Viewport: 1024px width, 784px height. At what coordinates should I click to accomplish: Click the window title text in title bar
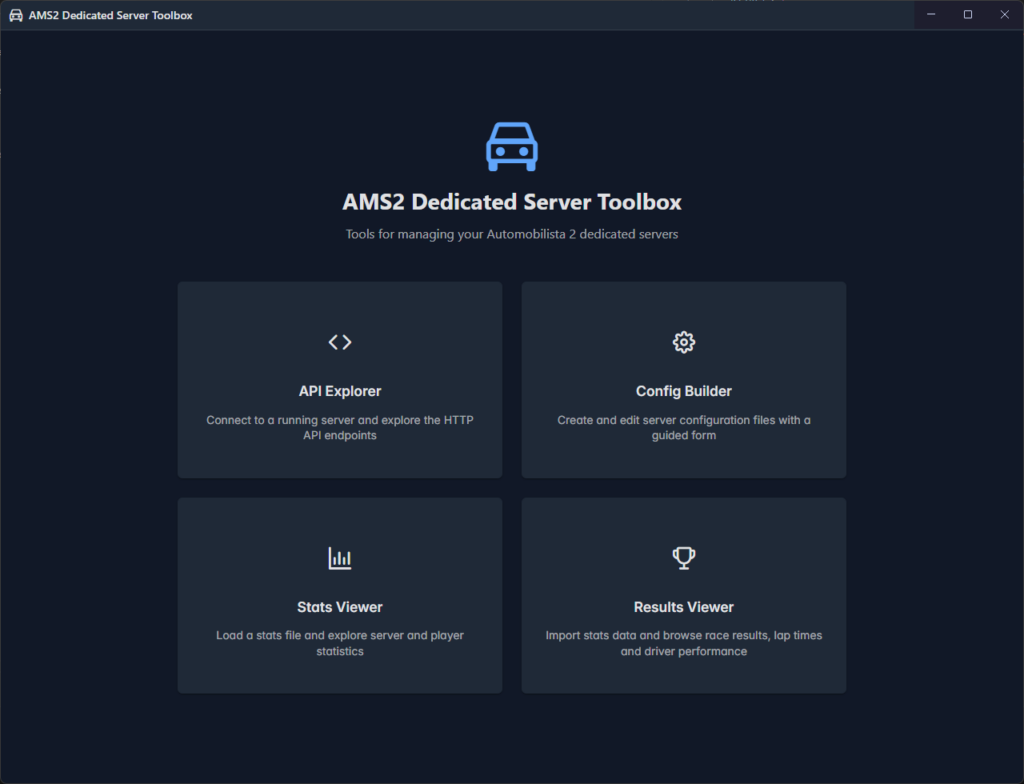click(x=110, y=15)
